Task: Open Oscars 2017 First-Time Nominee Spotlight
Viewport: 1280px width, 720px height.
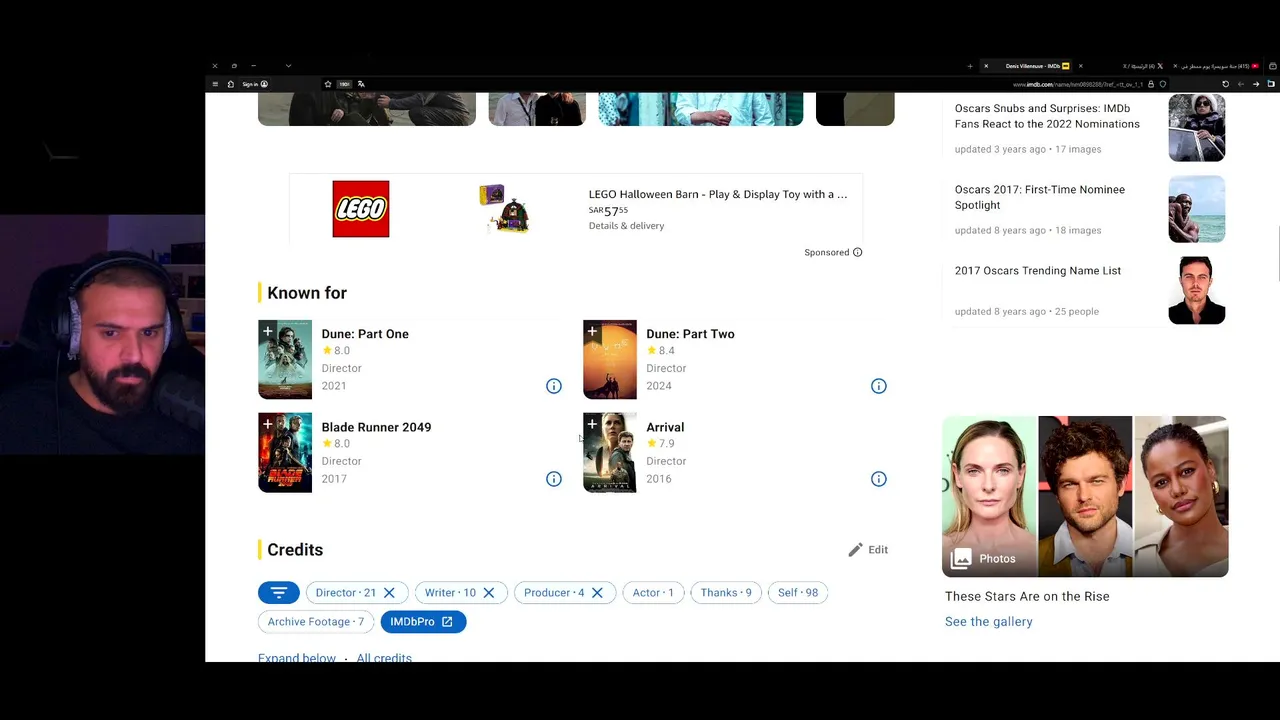Action: pos(1040,197)
